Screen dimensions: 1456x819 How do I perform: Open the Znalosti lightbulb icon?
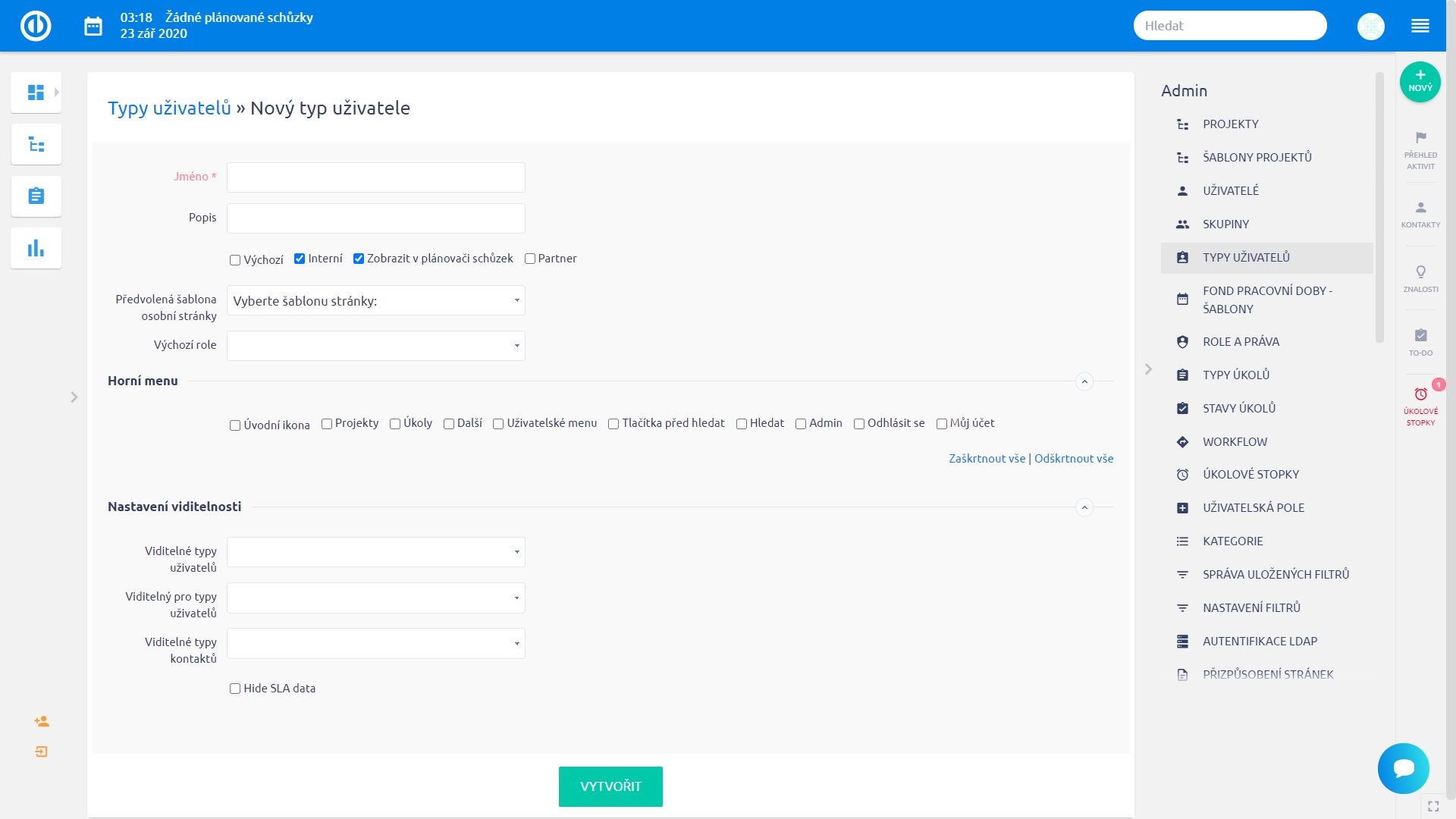click(1420, 278)
